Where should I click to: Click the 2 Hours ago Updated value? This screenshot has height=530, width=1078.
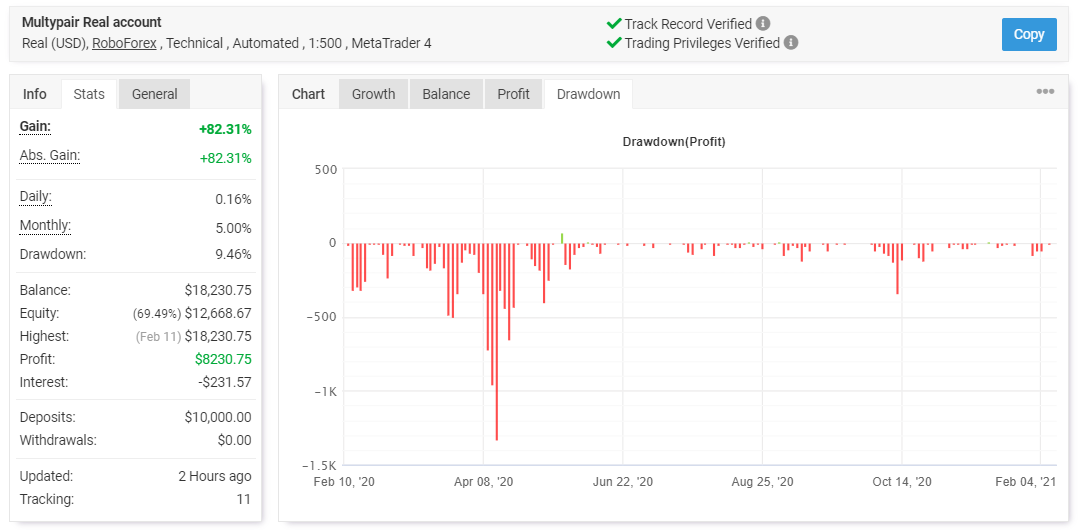tap(214, 476)
